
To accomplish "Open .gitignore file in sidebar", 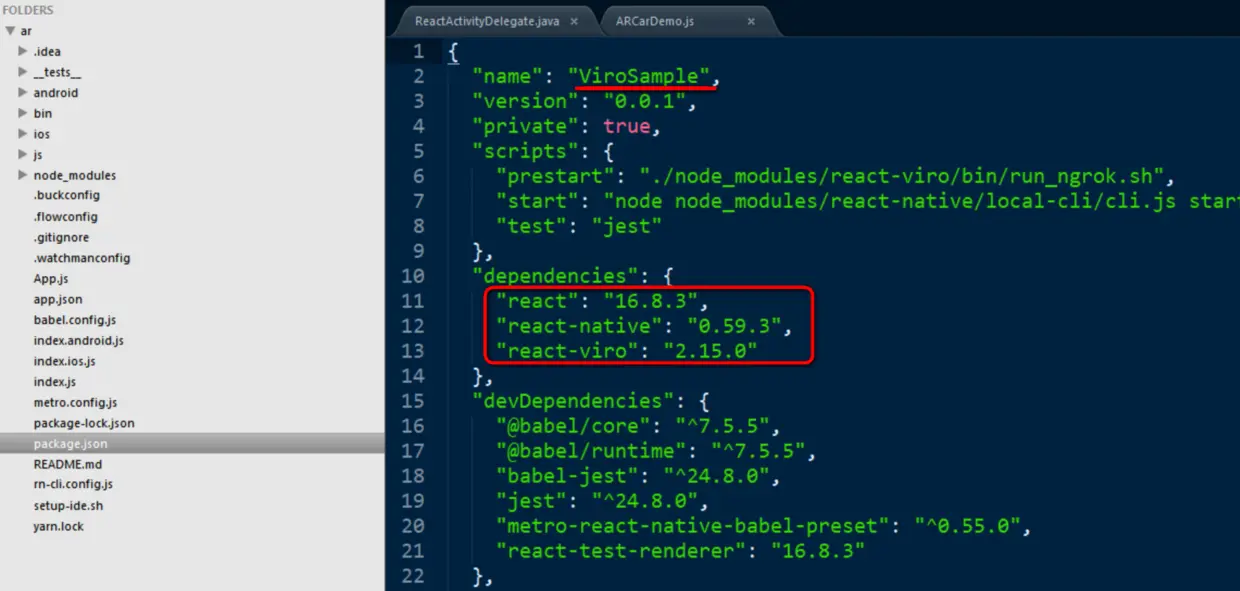I will click(x=61, y=237).
